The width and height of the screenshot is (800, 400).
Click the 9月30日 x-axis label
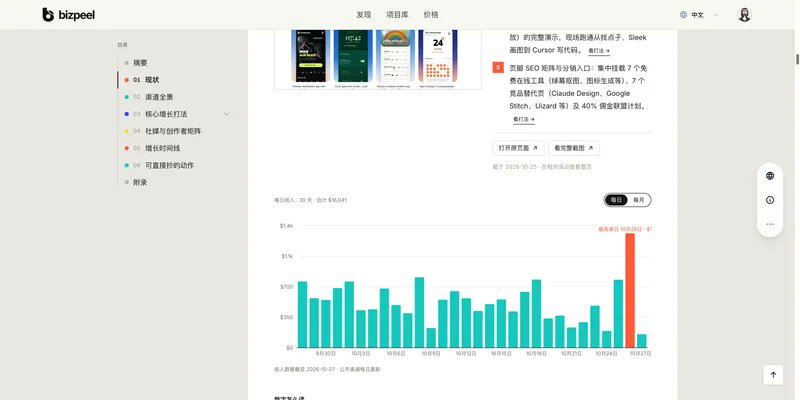pos(326,354)
